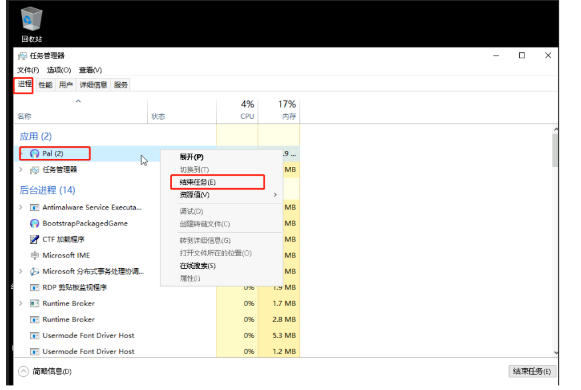Click the Microsoft IME process icon
The width and height of the screenshot is (581, 390).
pyautogui.click(x=34, y=255)
